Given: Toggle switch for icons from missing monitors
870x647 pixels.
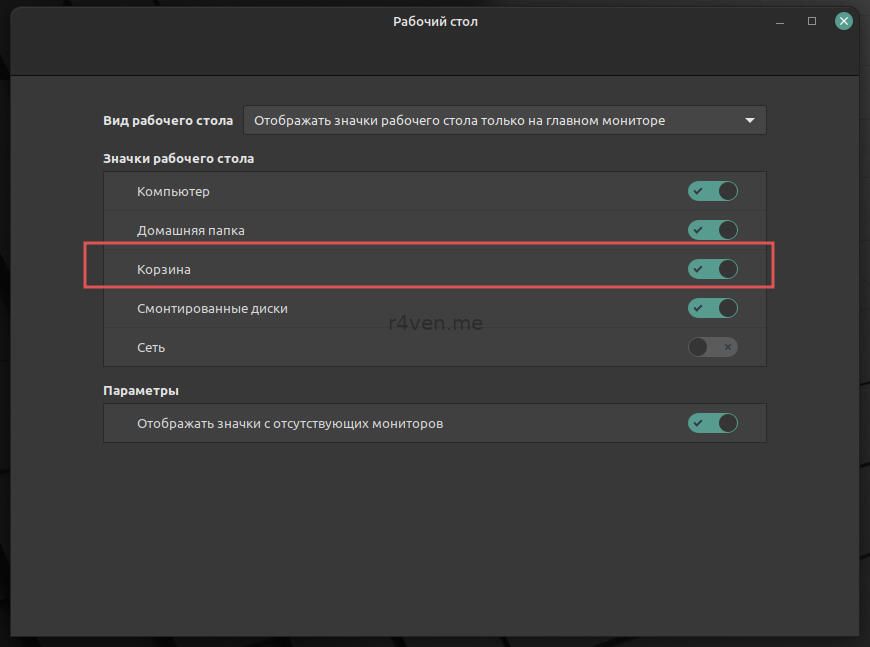Looking at the screenshot, I should point(712,423).
